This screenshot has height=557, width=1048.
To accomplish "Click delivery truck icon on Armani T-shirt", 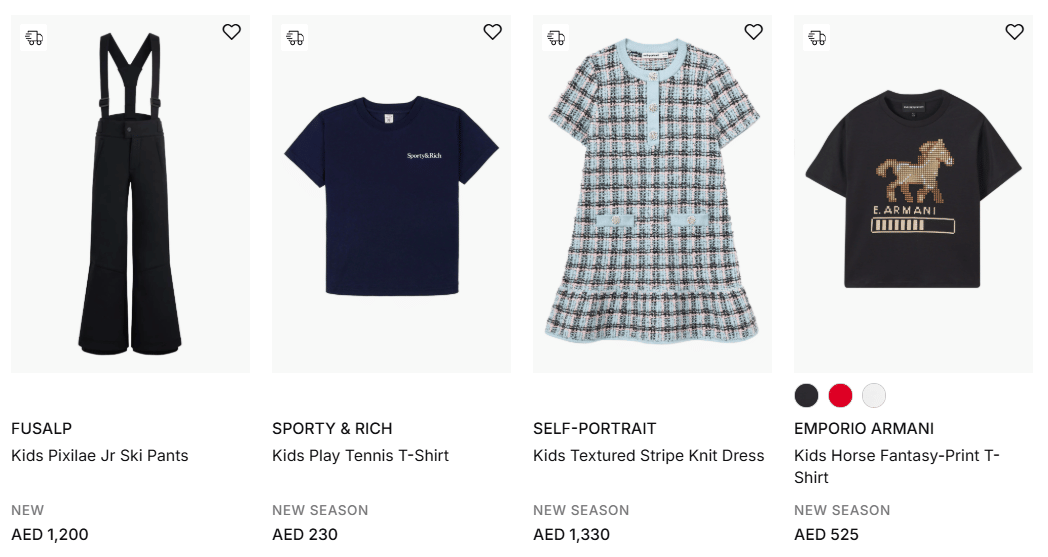I will point(817,38).
